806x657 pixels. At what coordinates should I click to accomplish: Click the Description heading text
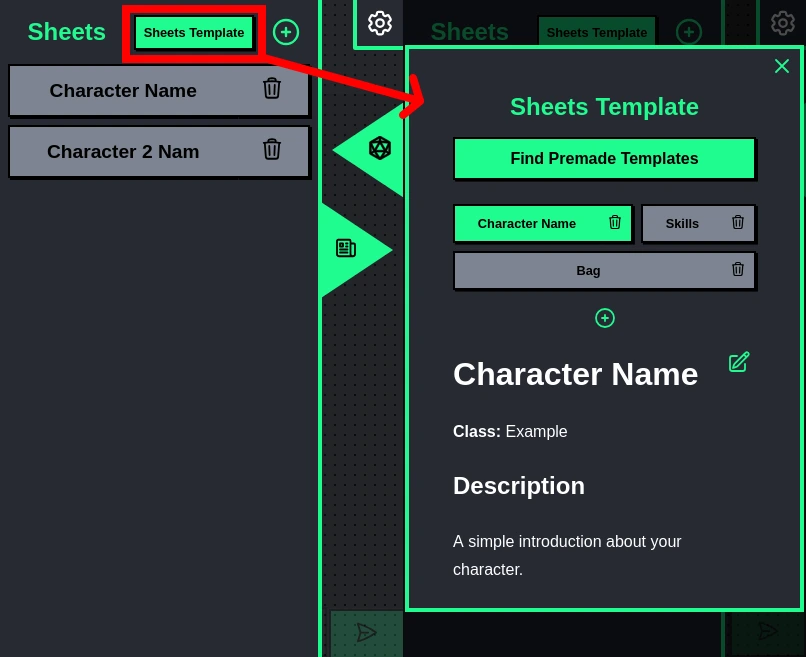(x=519, y=486)
